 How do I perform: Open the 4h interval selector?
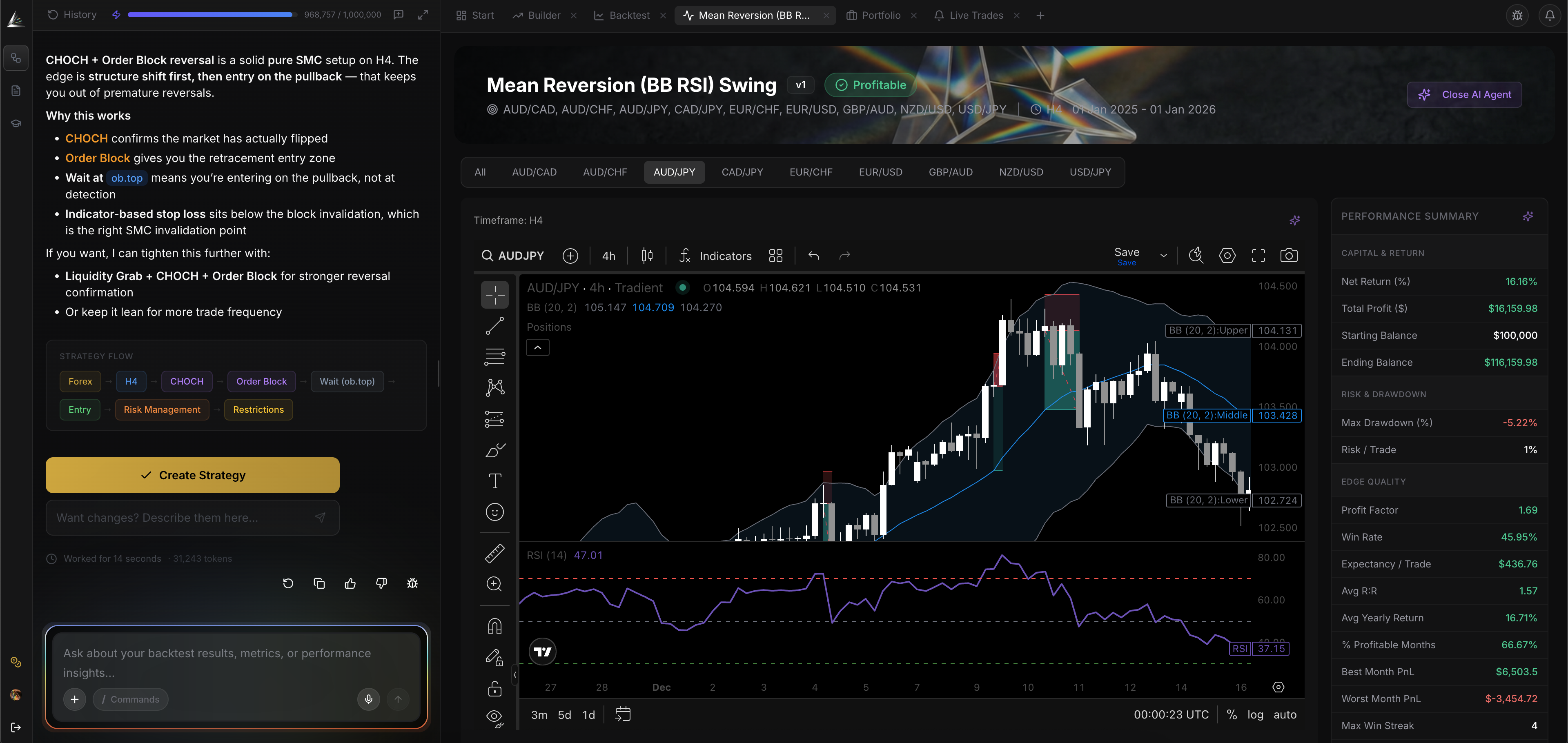point(609,256)
